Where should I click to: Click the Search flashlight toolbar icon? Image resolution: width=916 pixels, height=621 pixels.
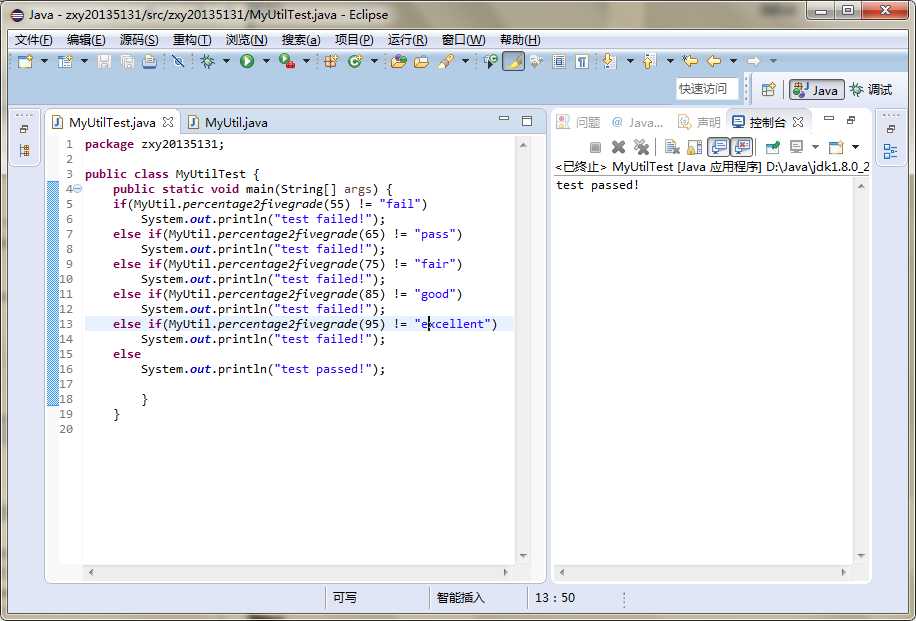(446, 61)
